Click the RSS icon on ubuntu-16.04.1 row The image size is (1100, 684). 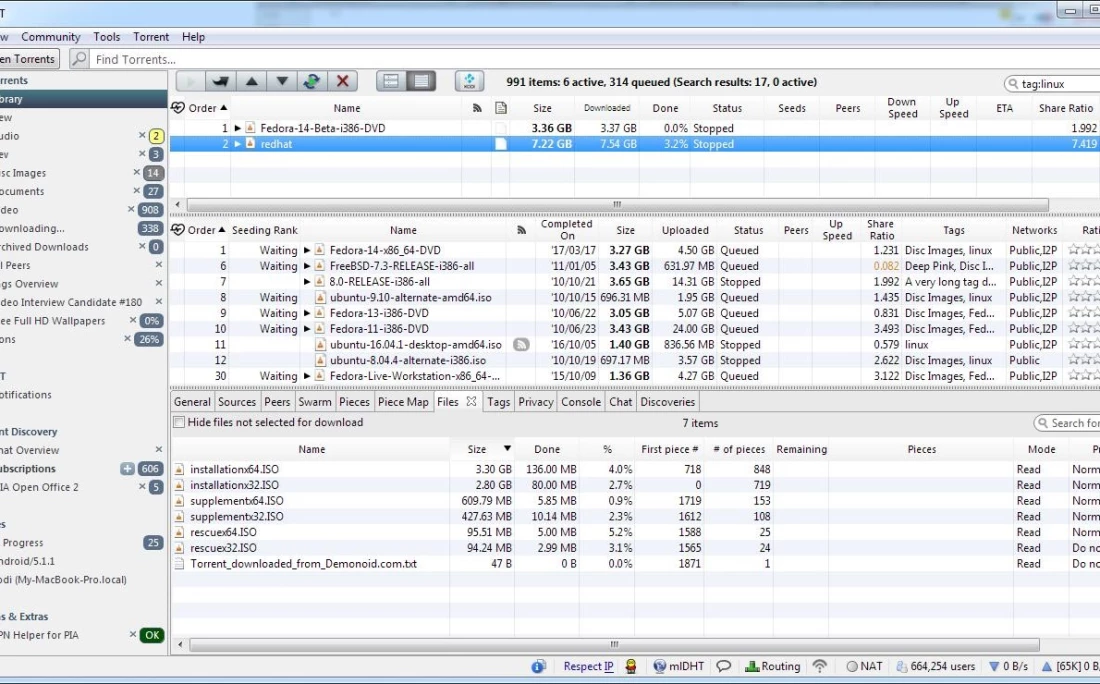pyautogui.click(x=521, y=345)
